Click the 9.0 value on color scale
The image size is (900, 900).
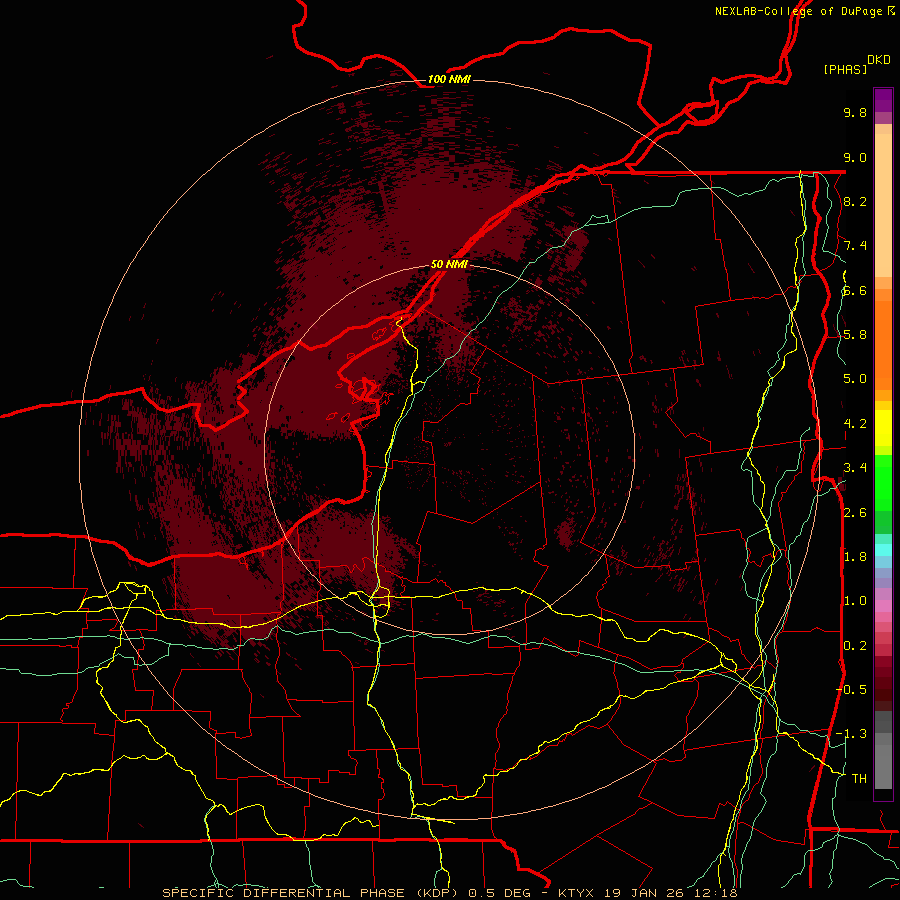[x=855, y=157]
